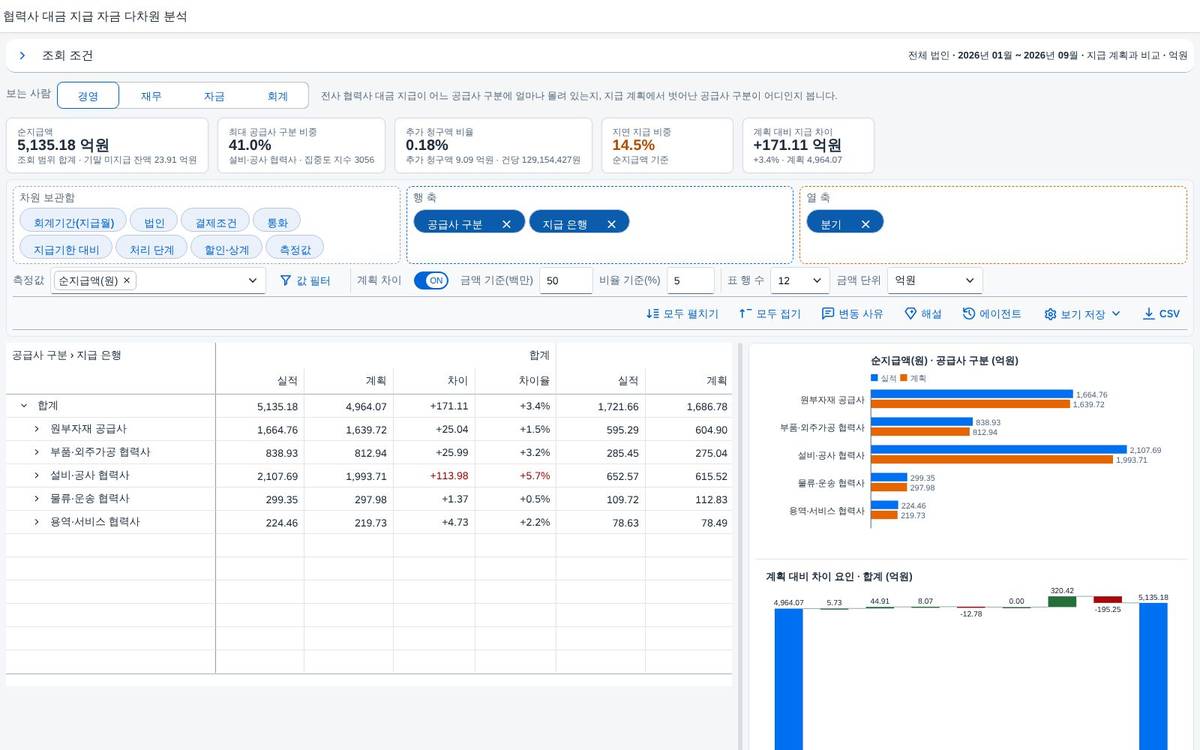Screen dimensions: 1200x750
Task: Select the 자금 viewer tab
Action: [x=214, y=96]
